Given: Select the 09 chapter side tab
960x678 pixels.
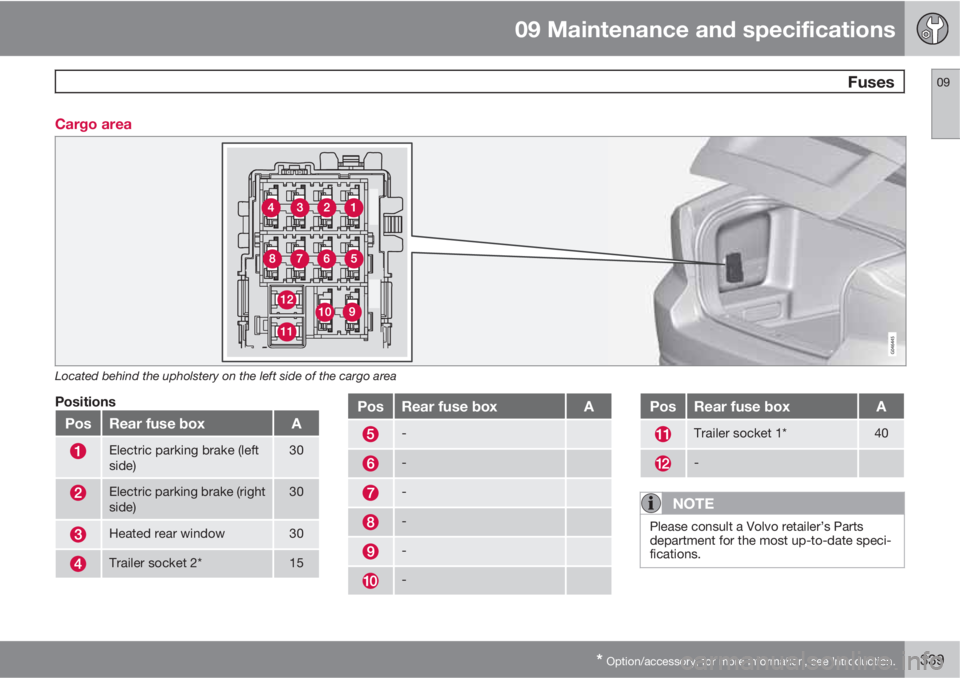Looking at the screenshot, I should [x=945, y=104].
